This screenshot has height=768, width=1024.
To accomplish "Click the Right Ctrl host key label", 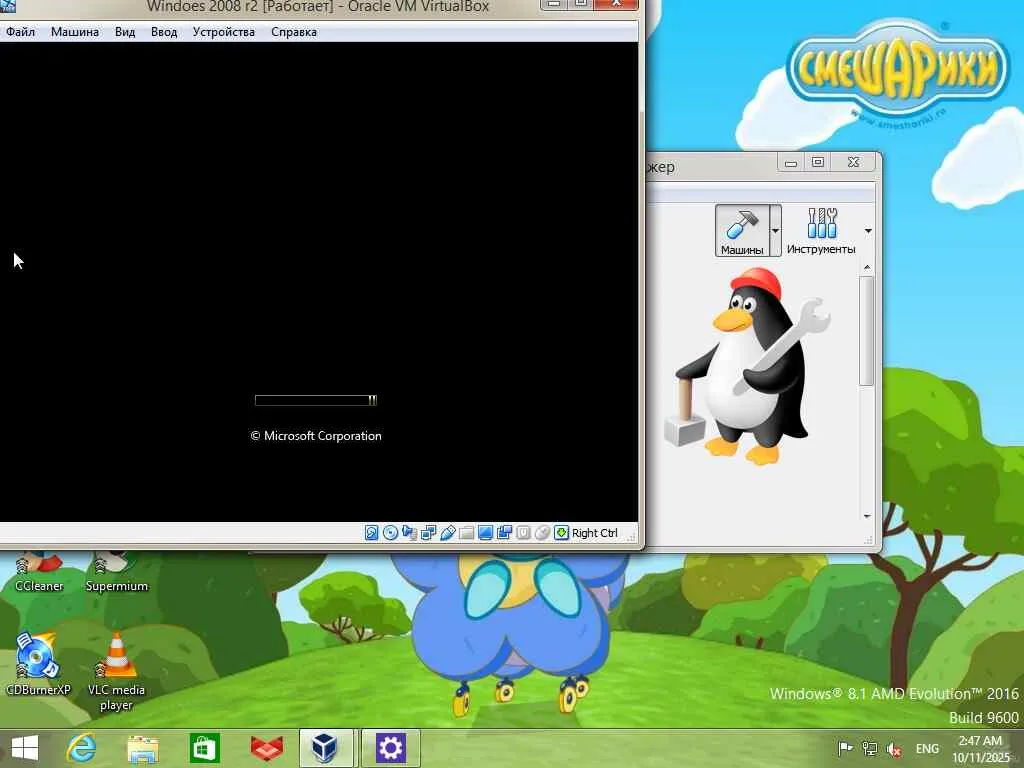I will tap(594, 533).
